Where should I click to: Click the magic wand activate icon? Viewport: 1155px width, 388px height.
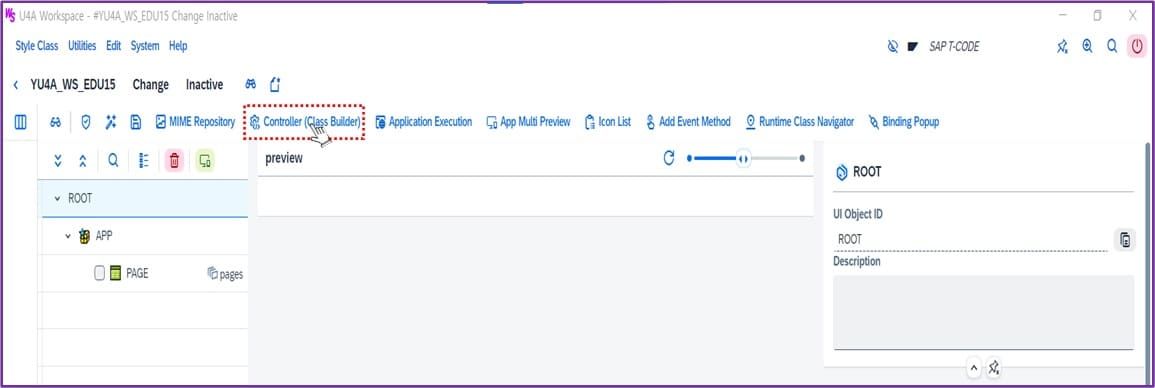click(x=110, y=122)
